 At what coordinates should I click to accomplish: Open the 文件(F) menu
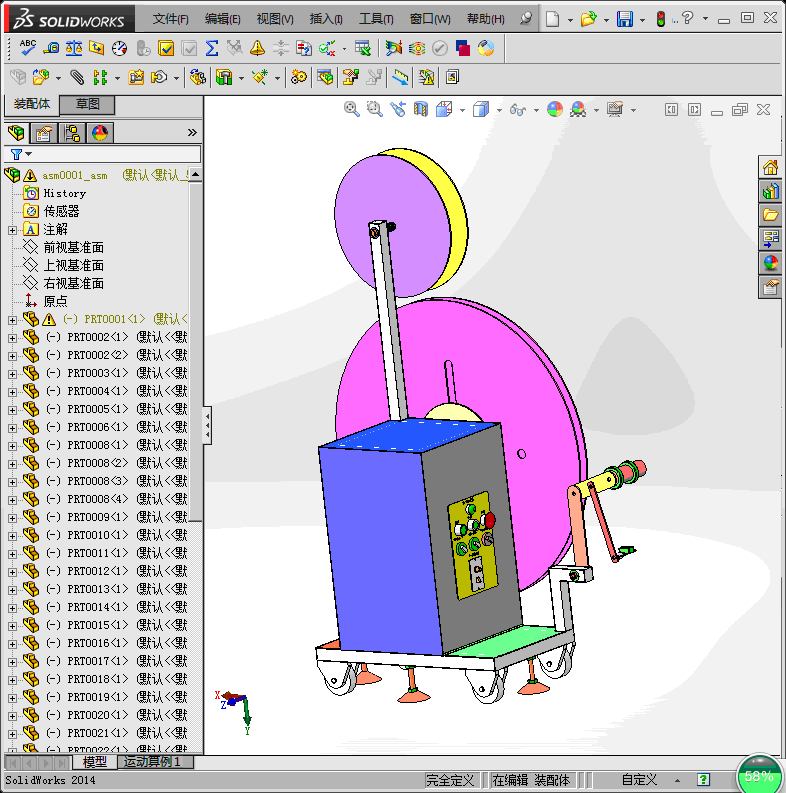[170, 19]
